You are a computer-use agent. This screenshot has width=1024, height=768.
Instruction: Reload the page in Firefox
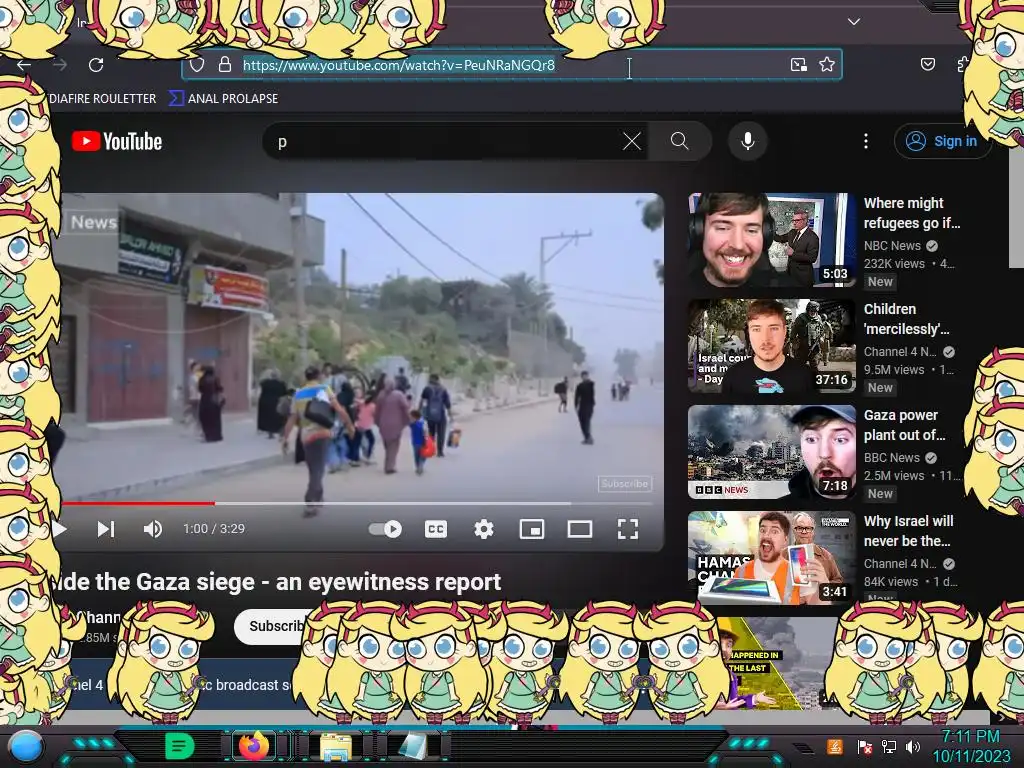96,65
